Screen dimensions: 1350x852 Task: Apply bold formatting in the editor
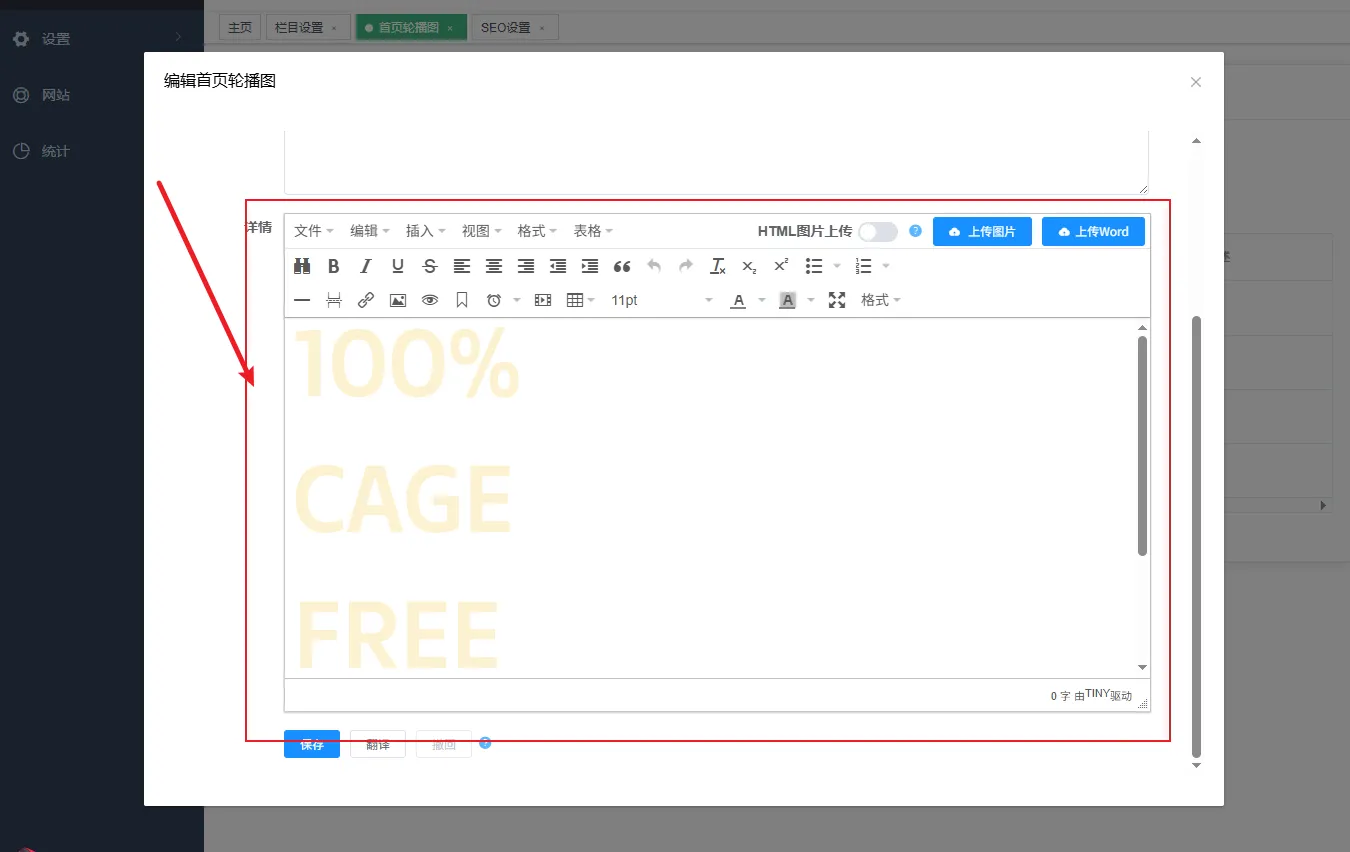pos(334,266)
